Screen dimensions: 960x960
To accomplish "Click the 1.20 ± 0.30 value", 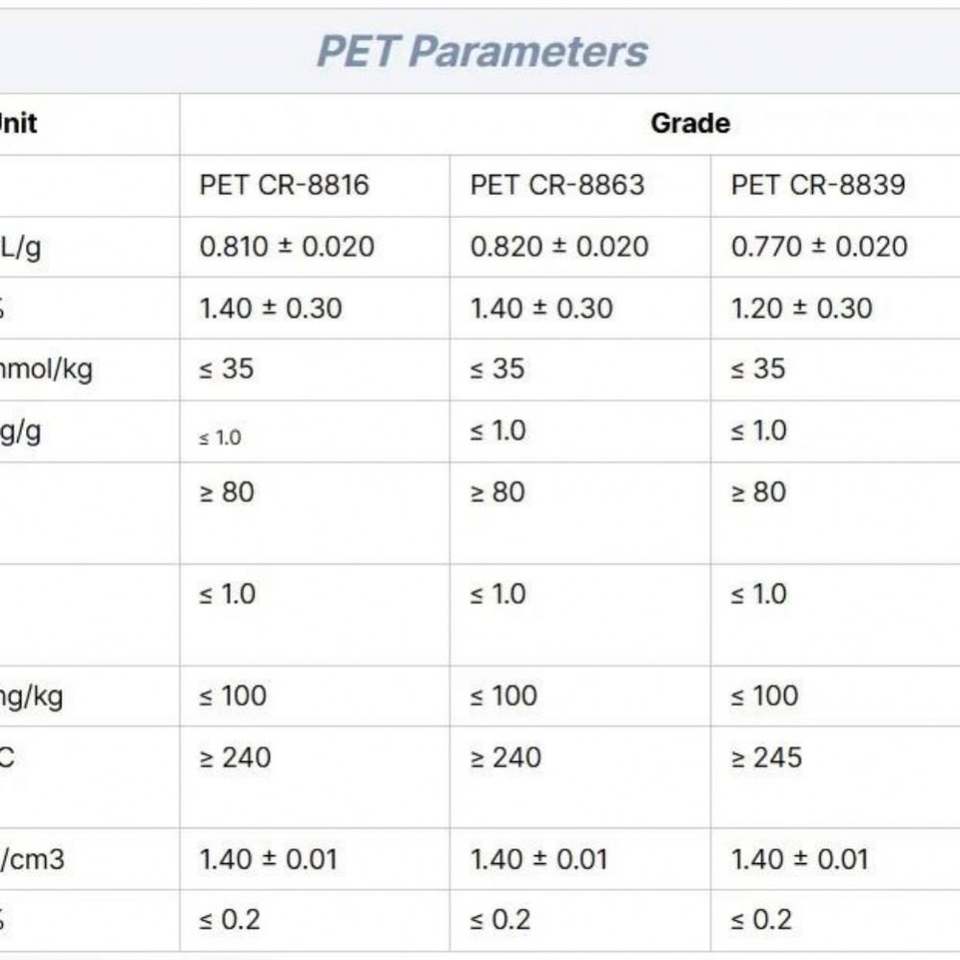I will click(801, 308).
